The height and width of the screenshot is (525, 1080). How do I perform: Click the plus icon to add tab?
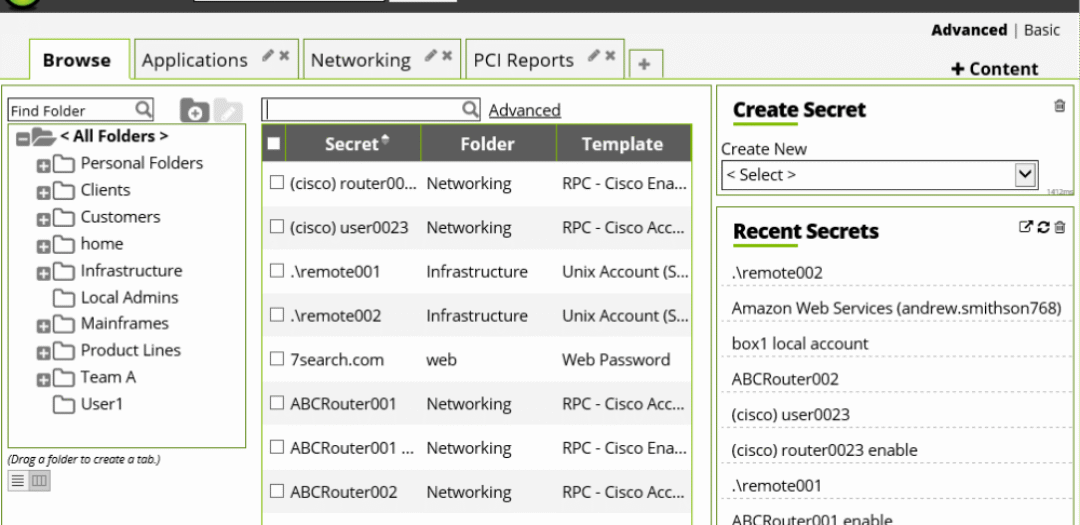(x=644, y=64)
